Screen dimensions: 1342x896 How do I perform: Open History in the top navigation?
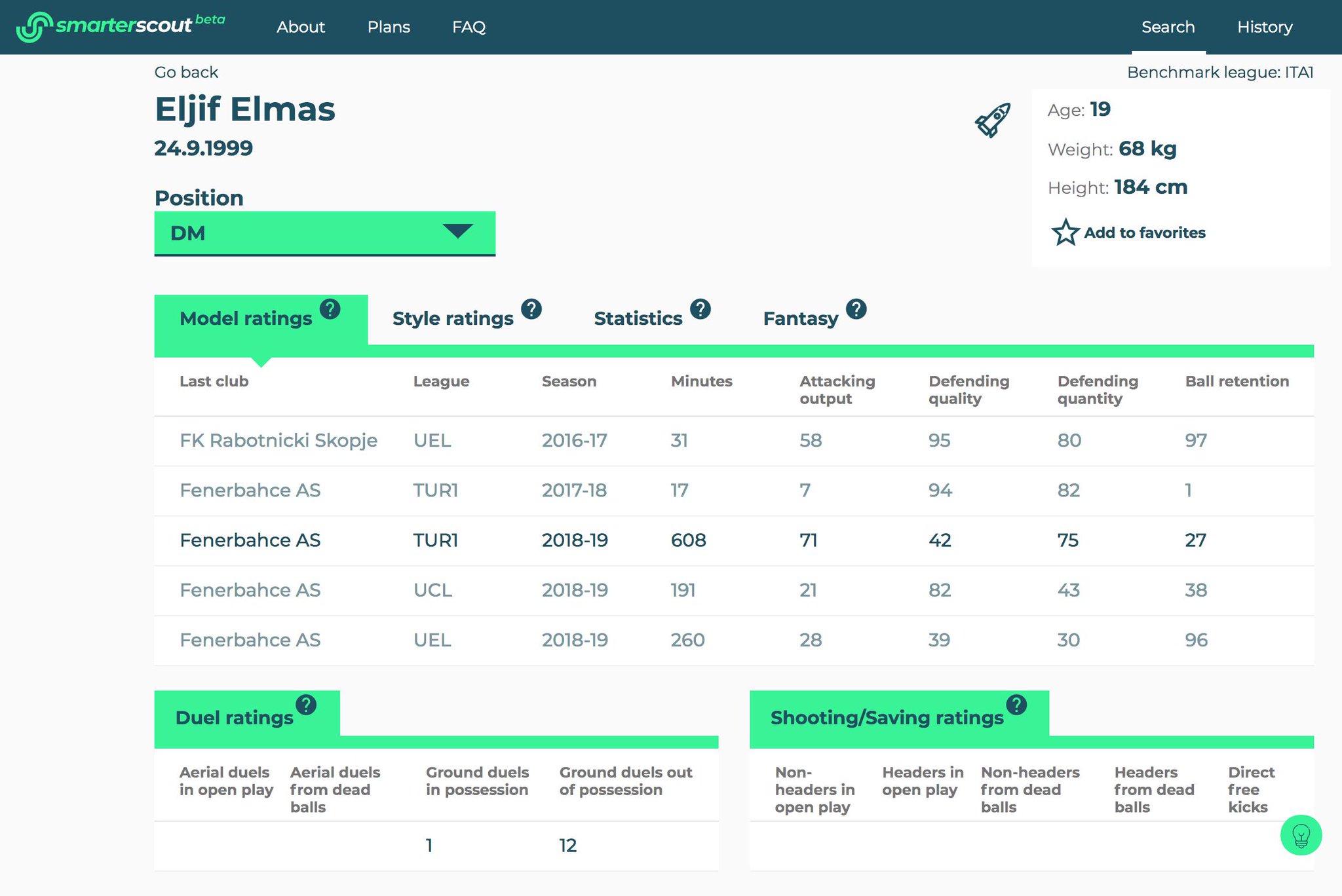[x=1264, y=27]
